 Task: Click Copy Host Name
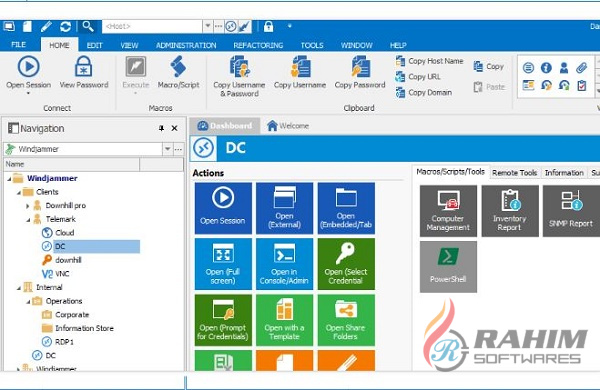click(429, 61)
